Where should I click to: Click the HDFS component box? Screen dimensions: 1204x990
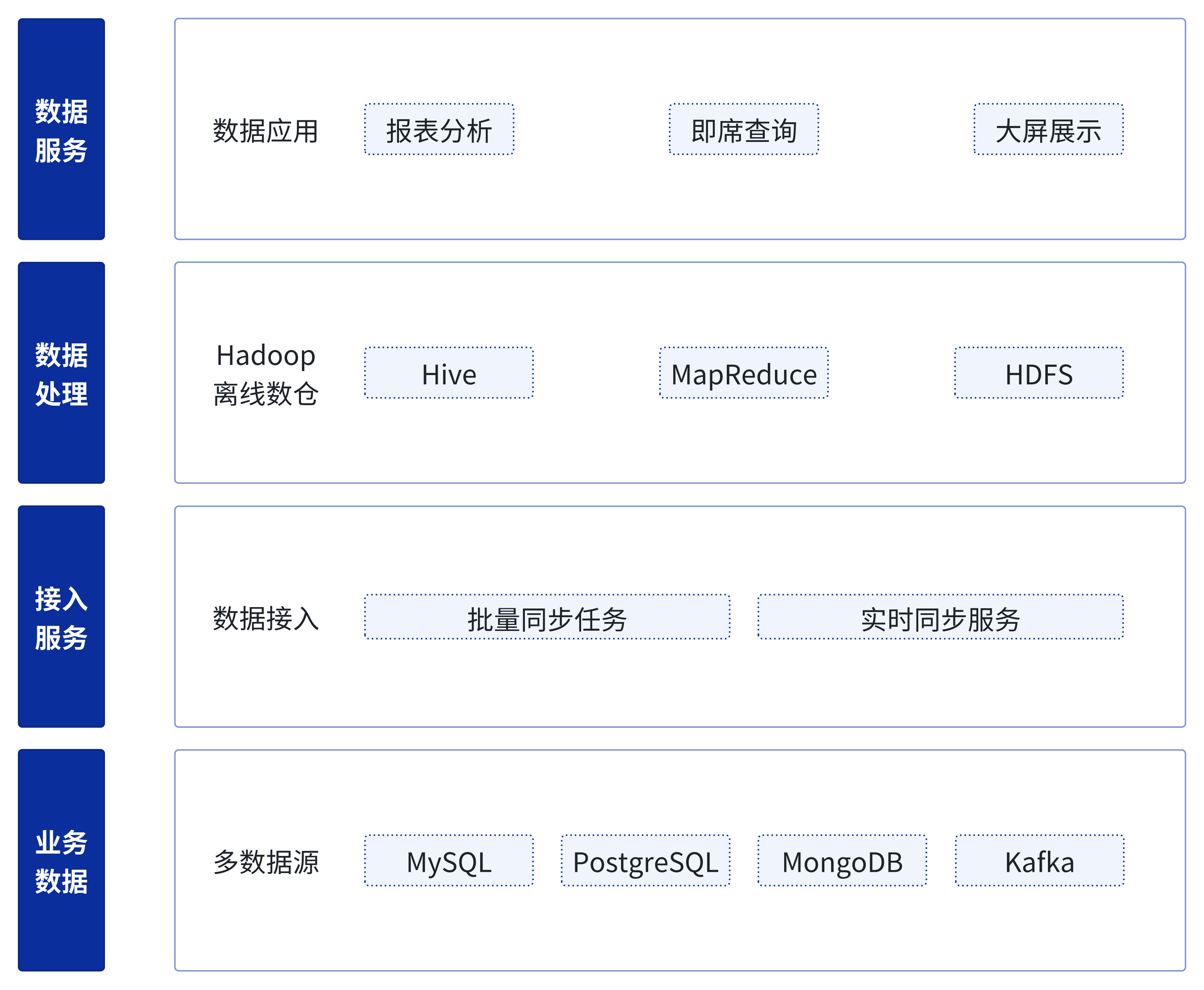pos(1039,373)
